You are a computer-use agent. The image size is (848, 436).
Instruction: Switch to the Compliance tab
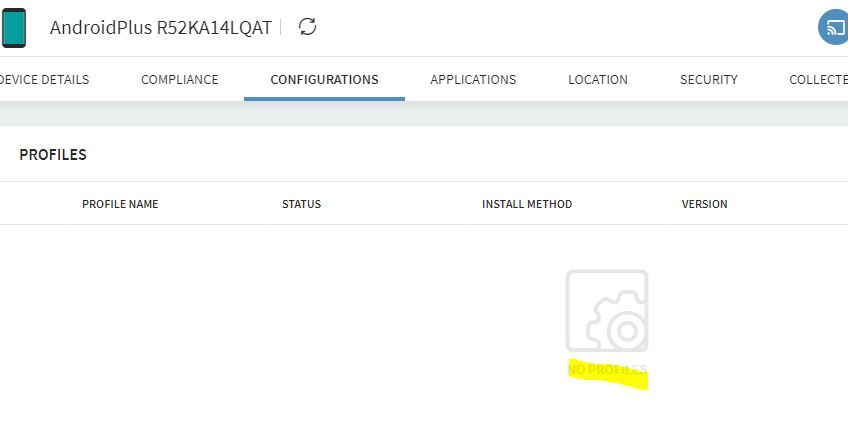coord(179,80)
